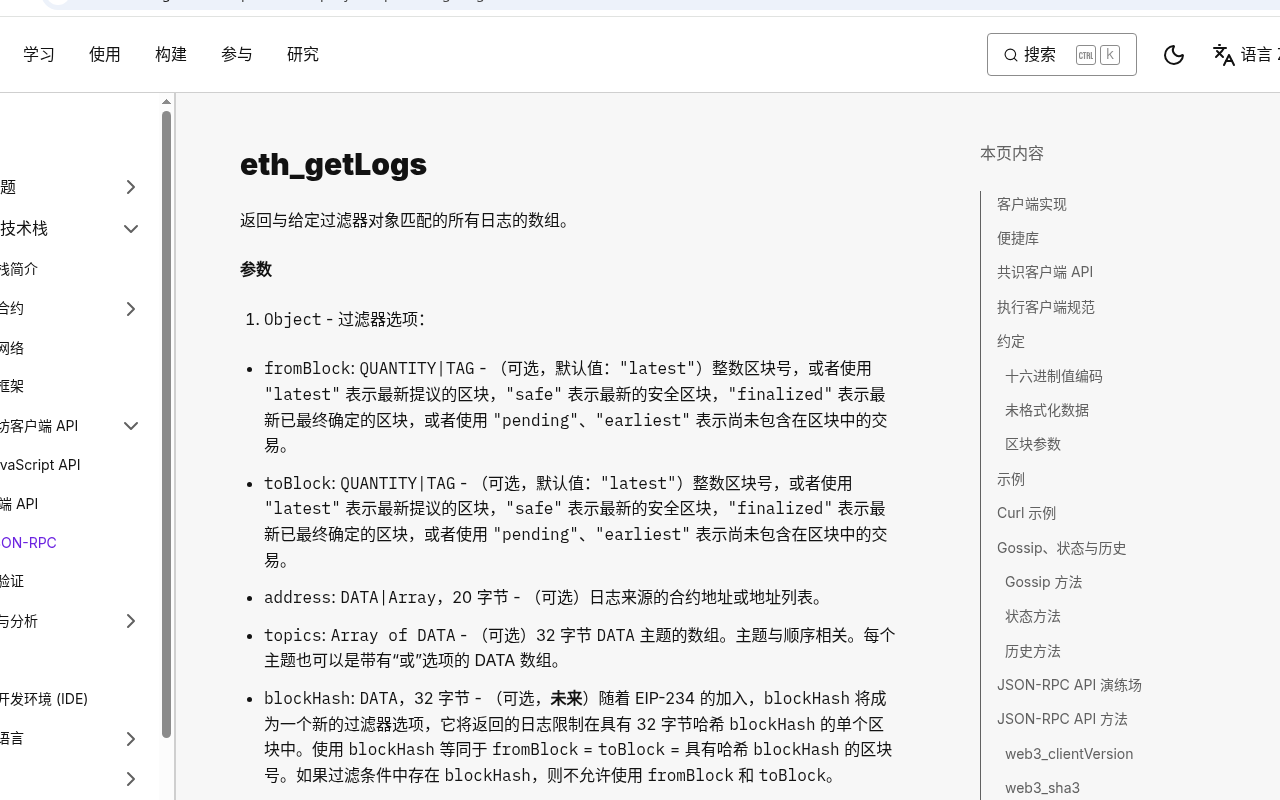Click the eth_getLogs page heading

333,164
